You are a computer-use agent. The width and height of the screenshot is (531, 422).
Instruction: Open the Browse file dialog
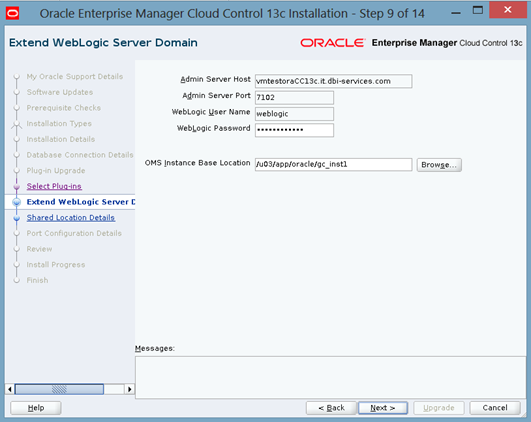coord(439,165)
